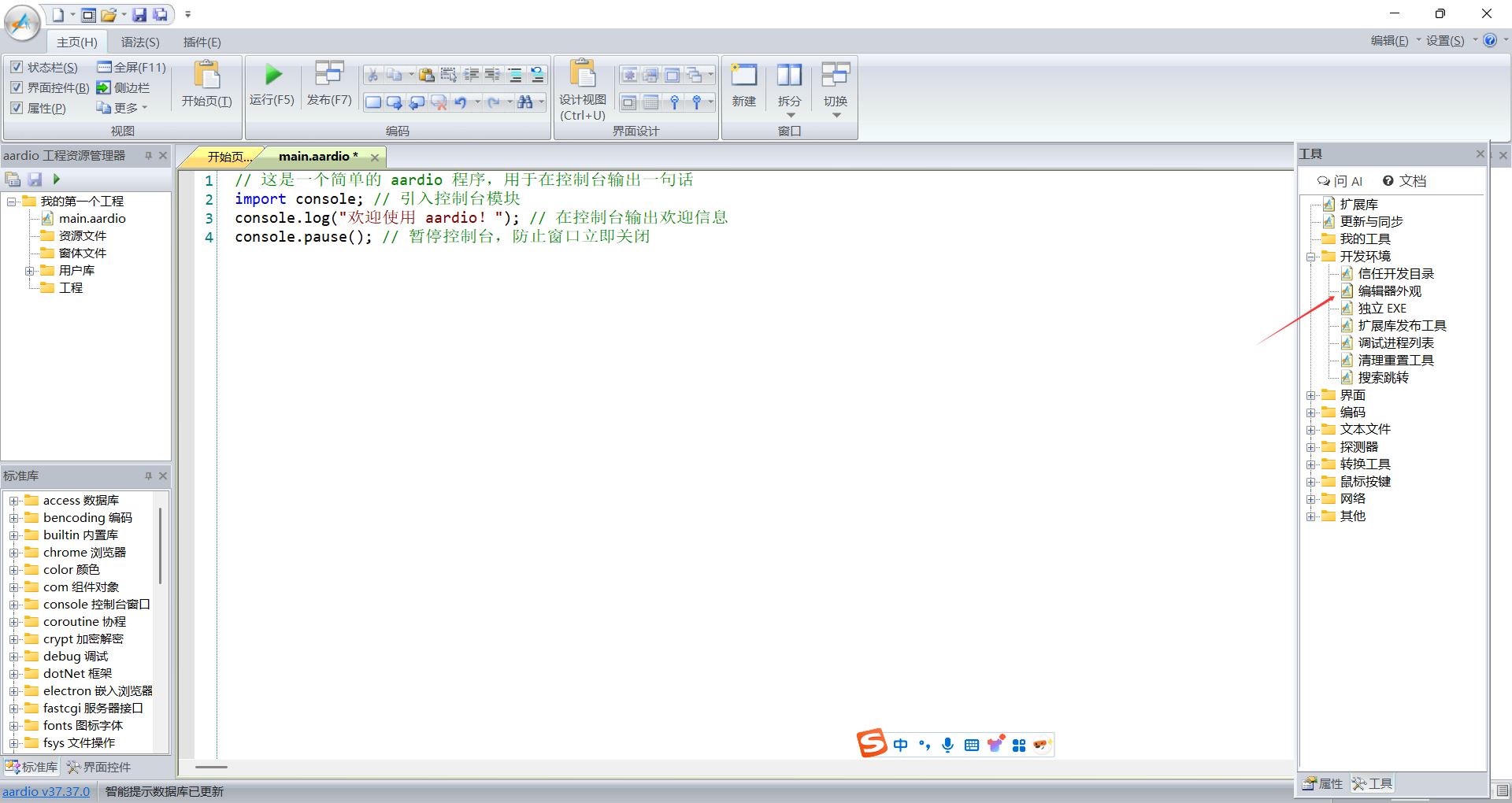Uncheck the 状态栏(S) checkbox
The image size is (1512, 803).
click(17, 67)
